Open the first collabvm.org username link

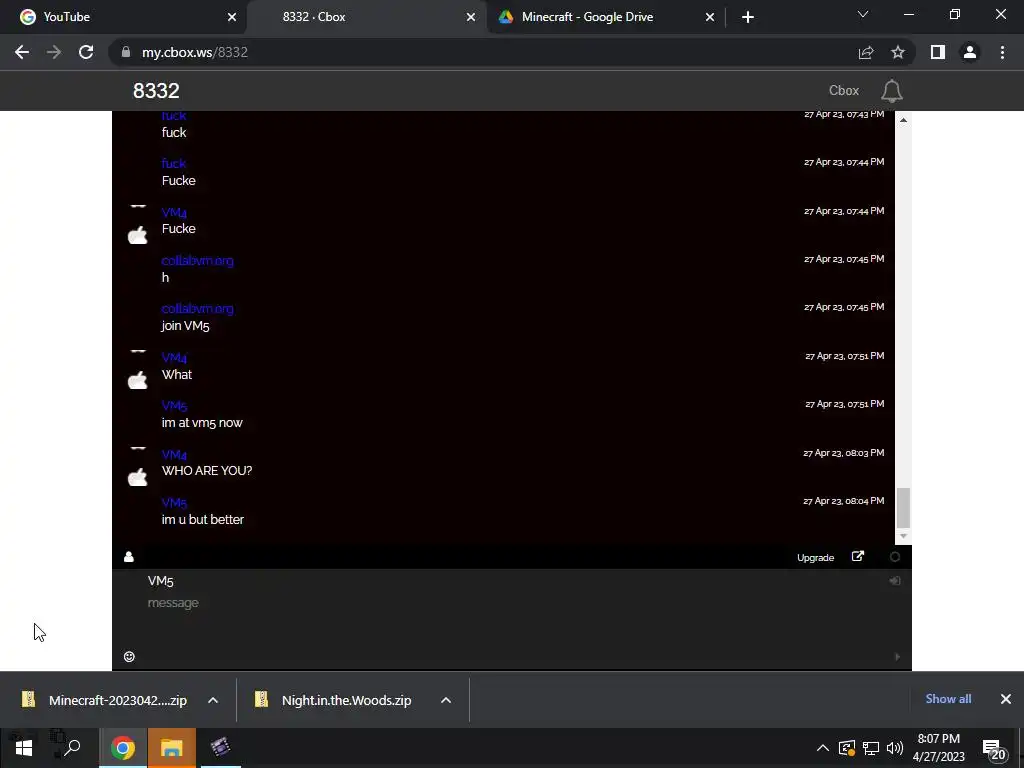(x=197, y=261)
